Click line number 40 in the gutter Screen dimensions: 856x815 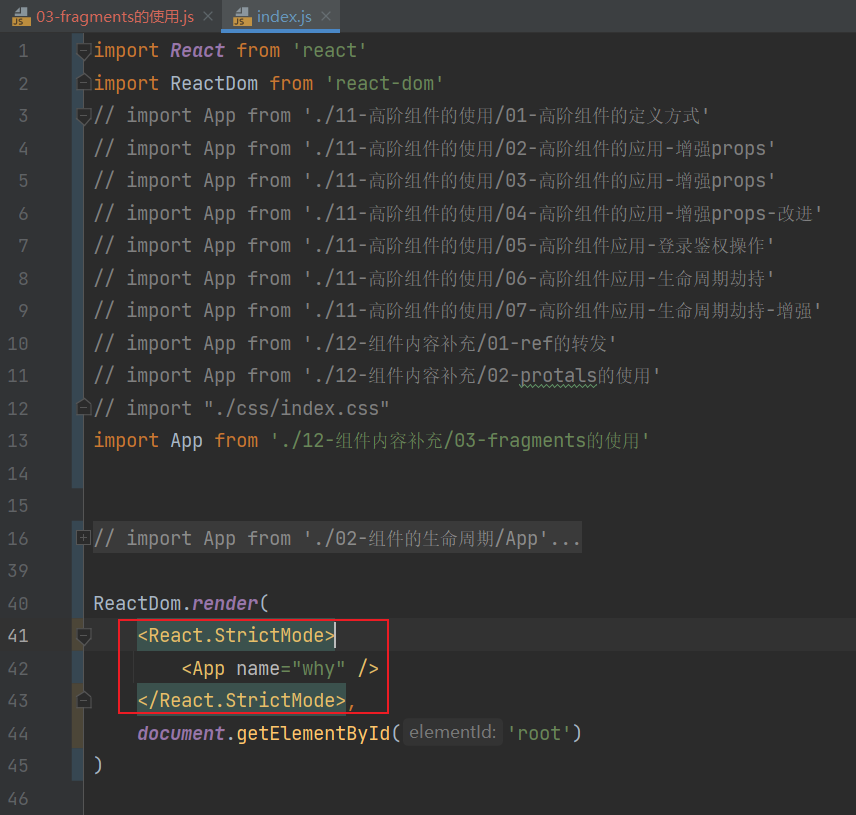(x=17, y=603)
